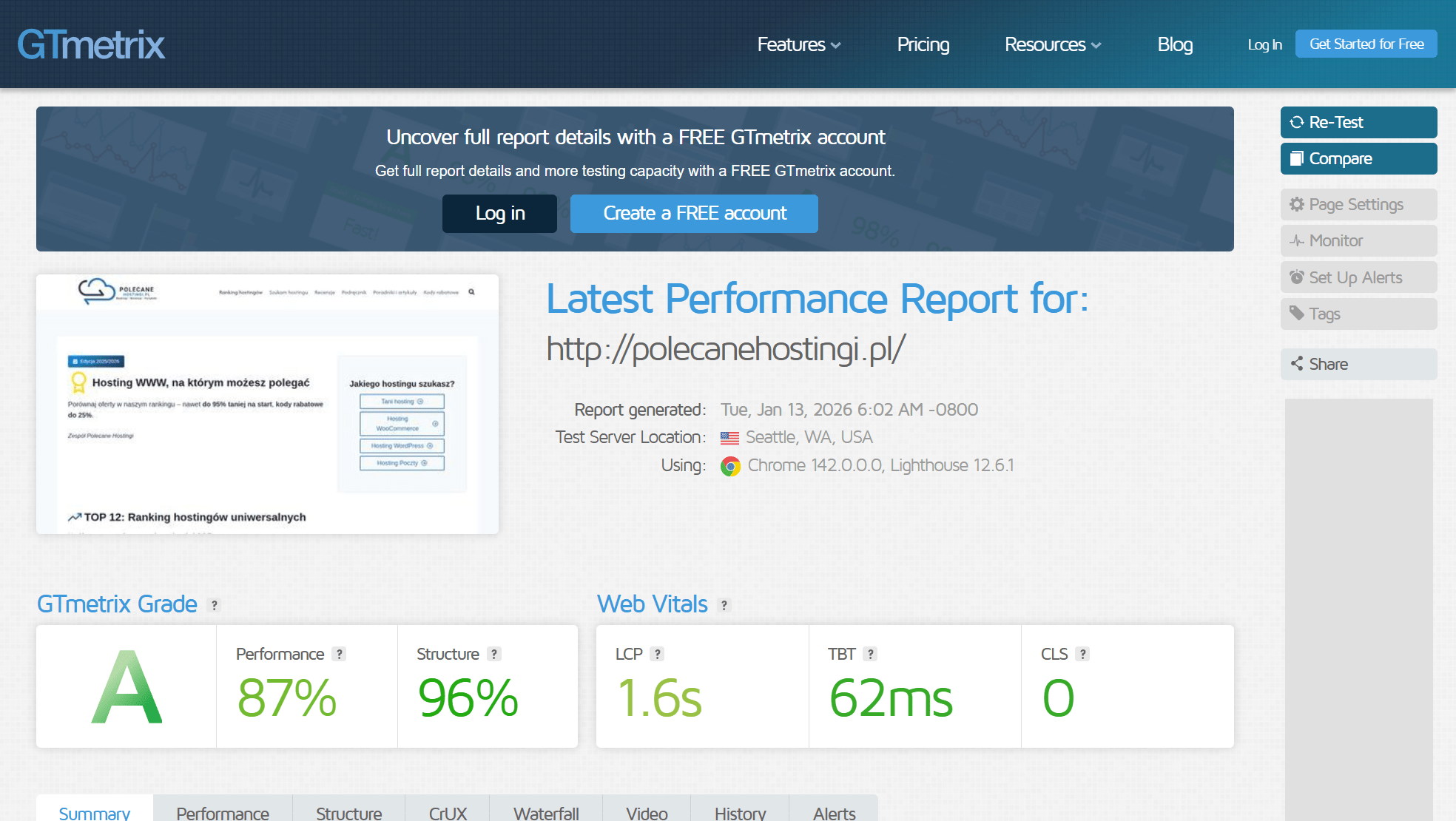Click the Page Settings gear icon
This screenshot has height=821, width=1456.
1296,205
